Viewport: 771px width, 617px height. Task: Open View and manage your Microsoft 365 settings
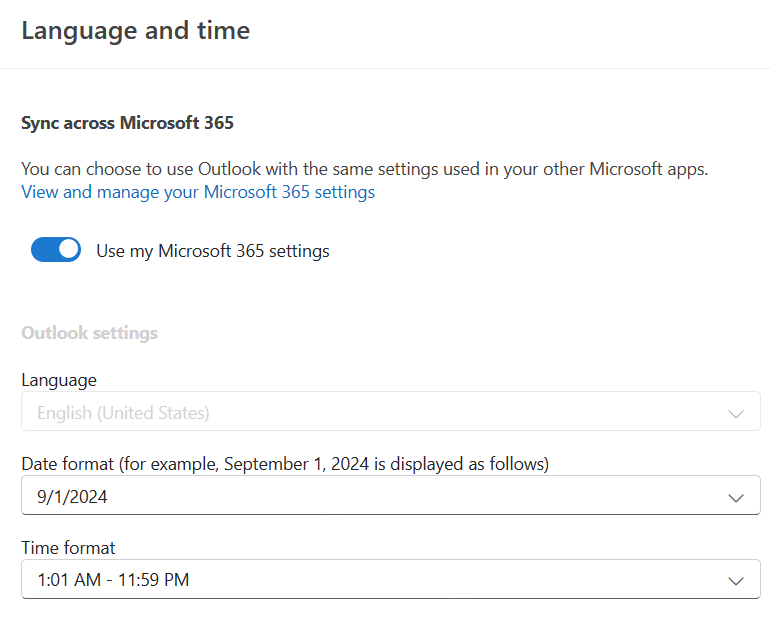tap(198, 192)
